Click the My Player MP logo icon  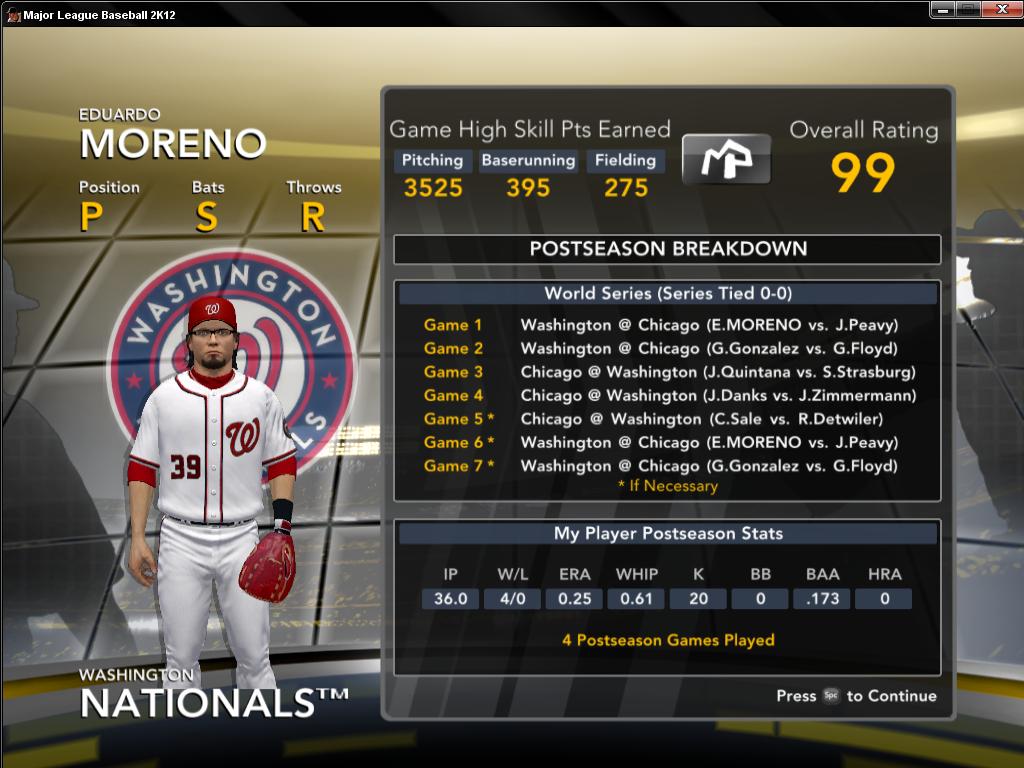click(x=726, y=159)
